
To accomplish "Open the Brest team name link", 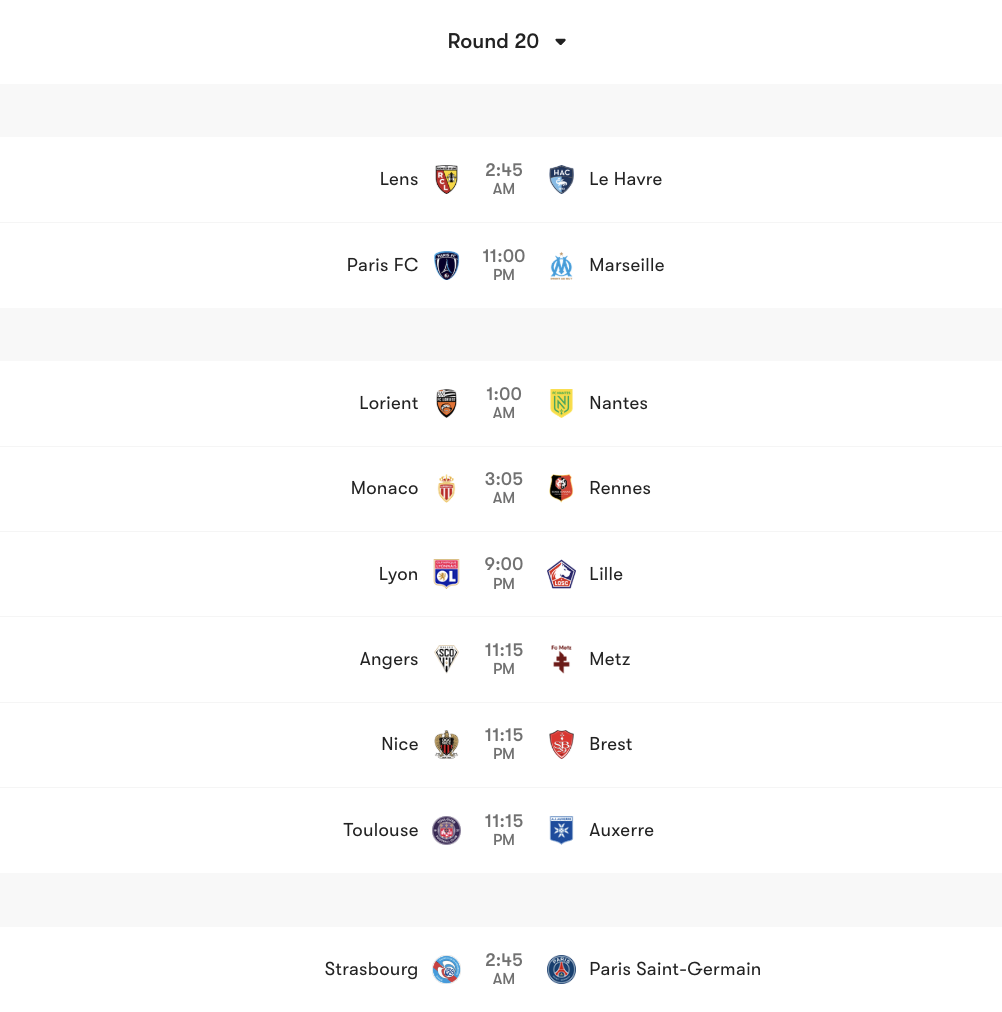I will pos(611,744).
